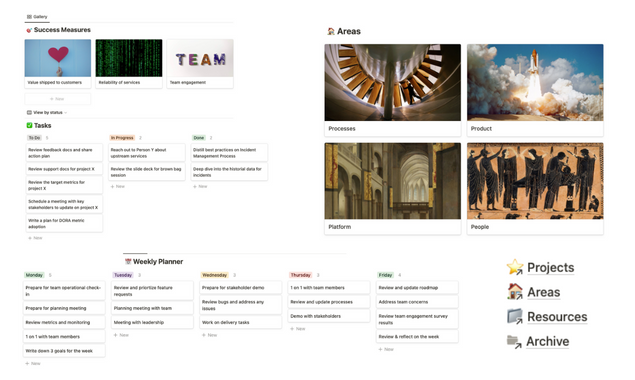Click the green checkbox icon next to Tasks
This screenshot has width=635, height=380.
[29, 126]
